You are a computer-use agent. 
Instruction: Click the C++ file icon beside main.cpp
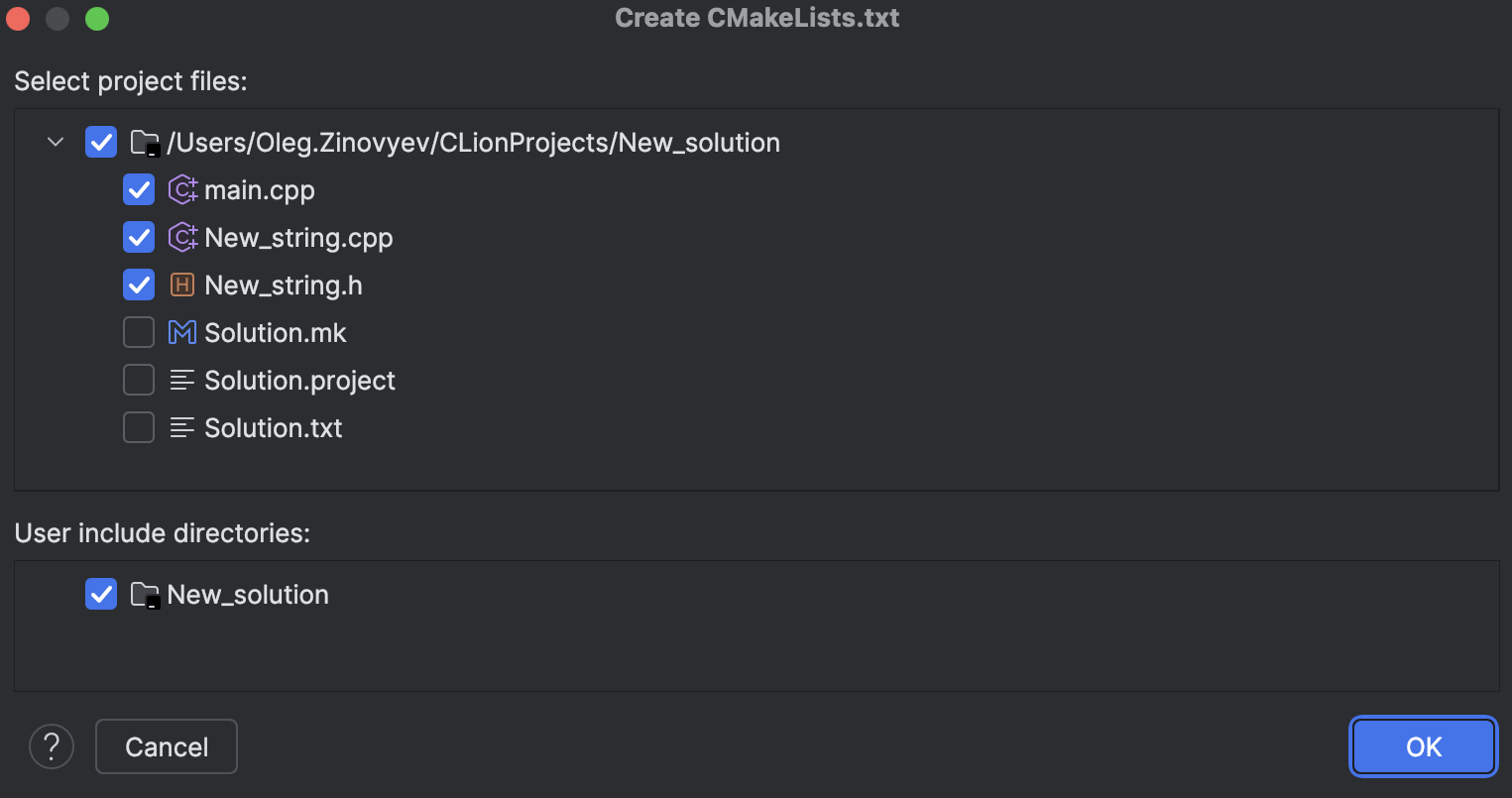click(x=182, y=189)
